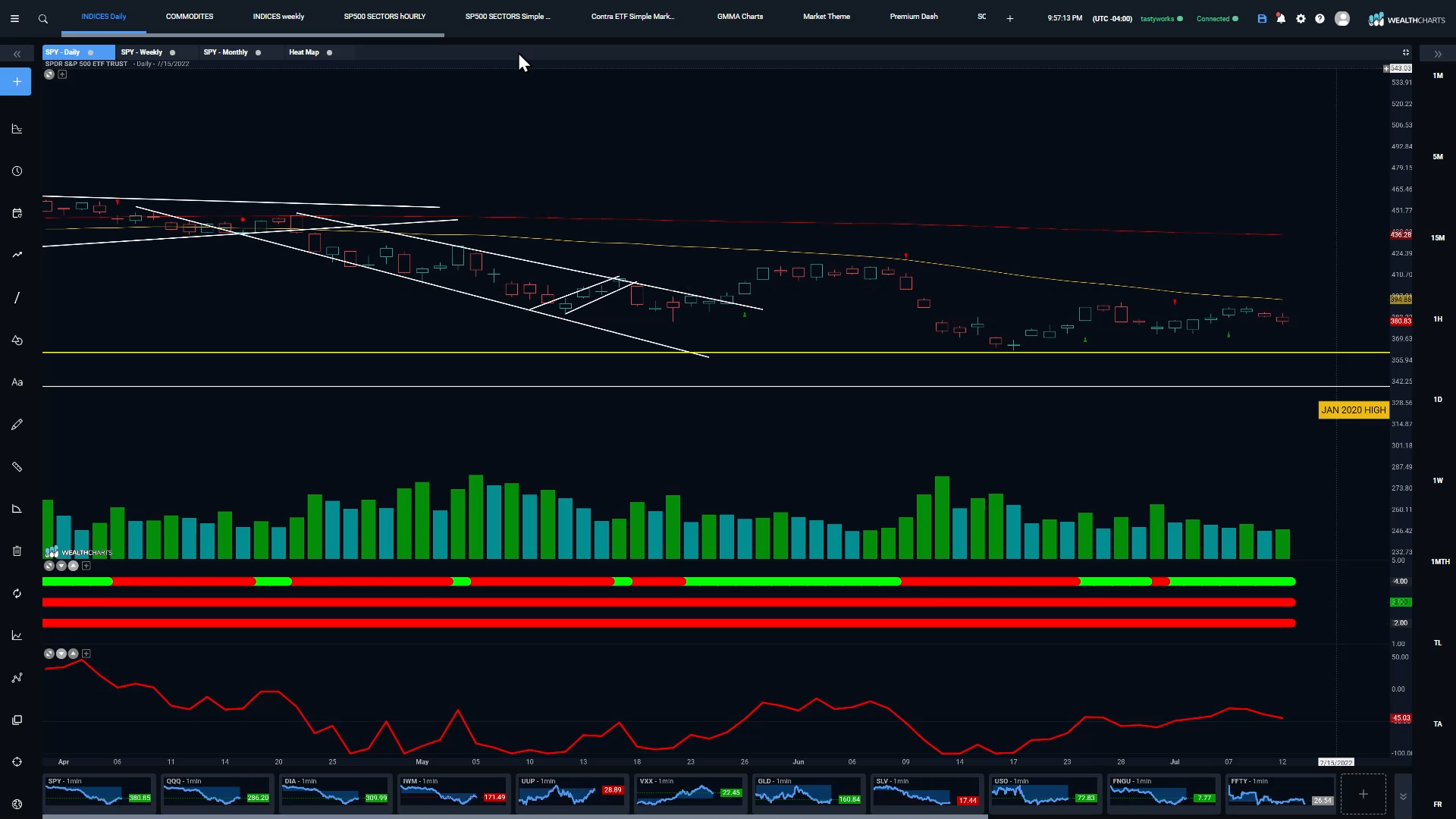Click the crosshair target icon in sidebar
The image size is (1456, 819).
(17, 762)
